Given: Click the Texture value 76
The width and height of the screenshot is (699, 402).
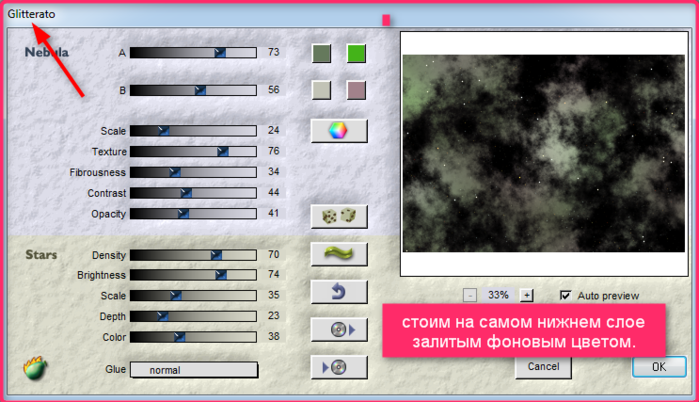Looking at the screenshot, I should point(274,151).
